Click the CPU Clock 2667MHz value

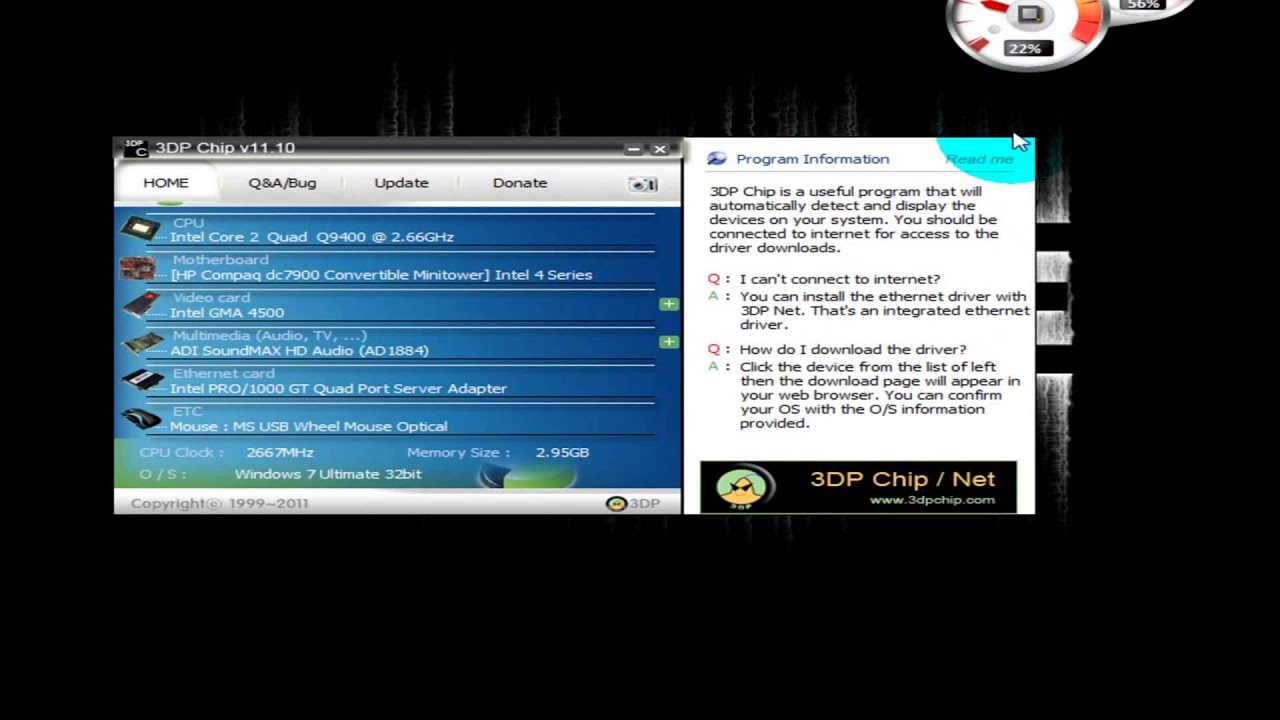tap(280, 453)
